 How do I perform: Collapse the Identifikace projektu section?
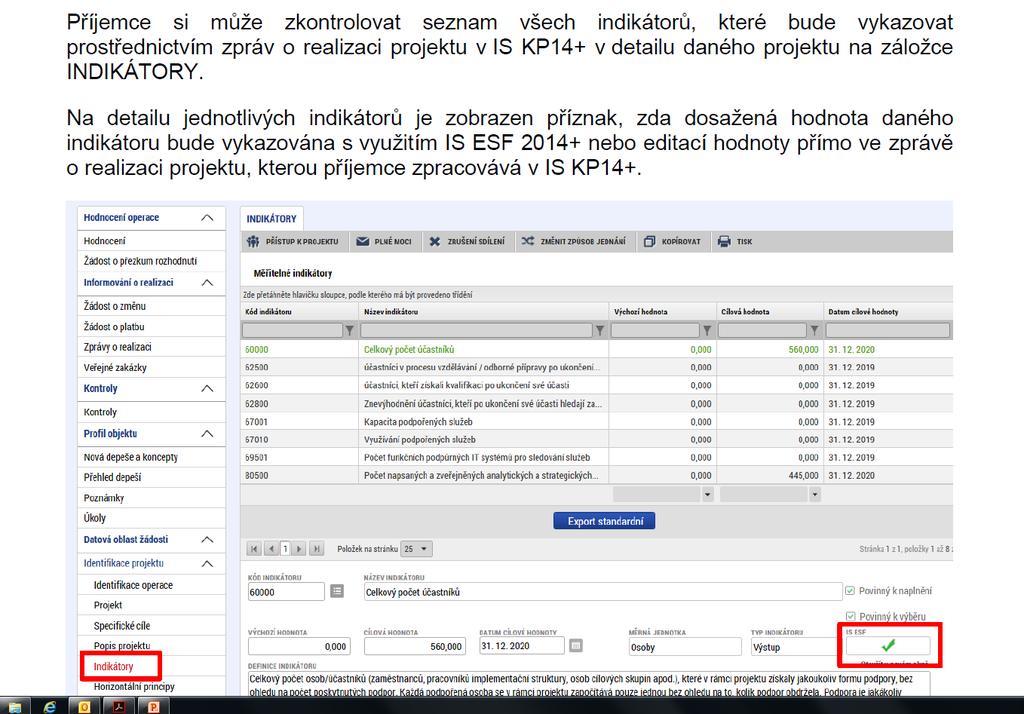click(207, 563)
